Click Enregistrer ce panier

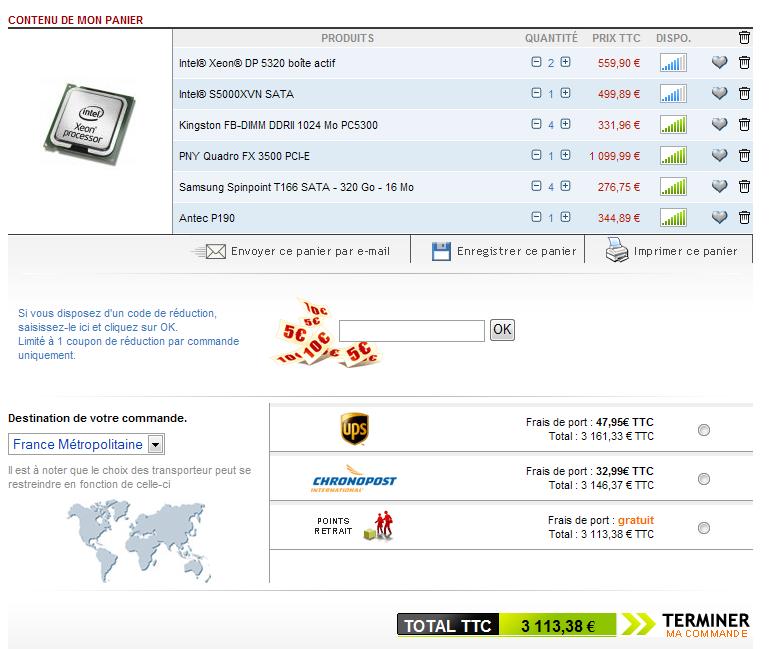[516, 251]
